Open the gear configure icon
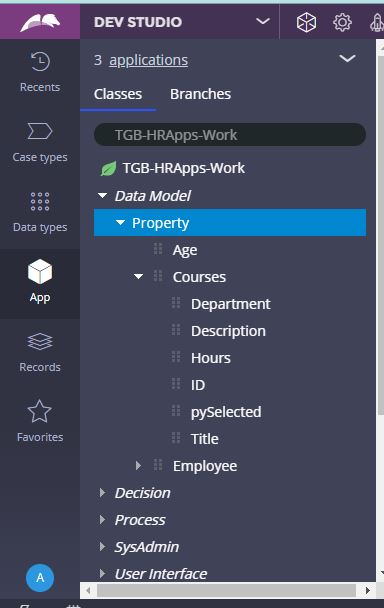This screenshot has height=608, width=384. [342, 22]
